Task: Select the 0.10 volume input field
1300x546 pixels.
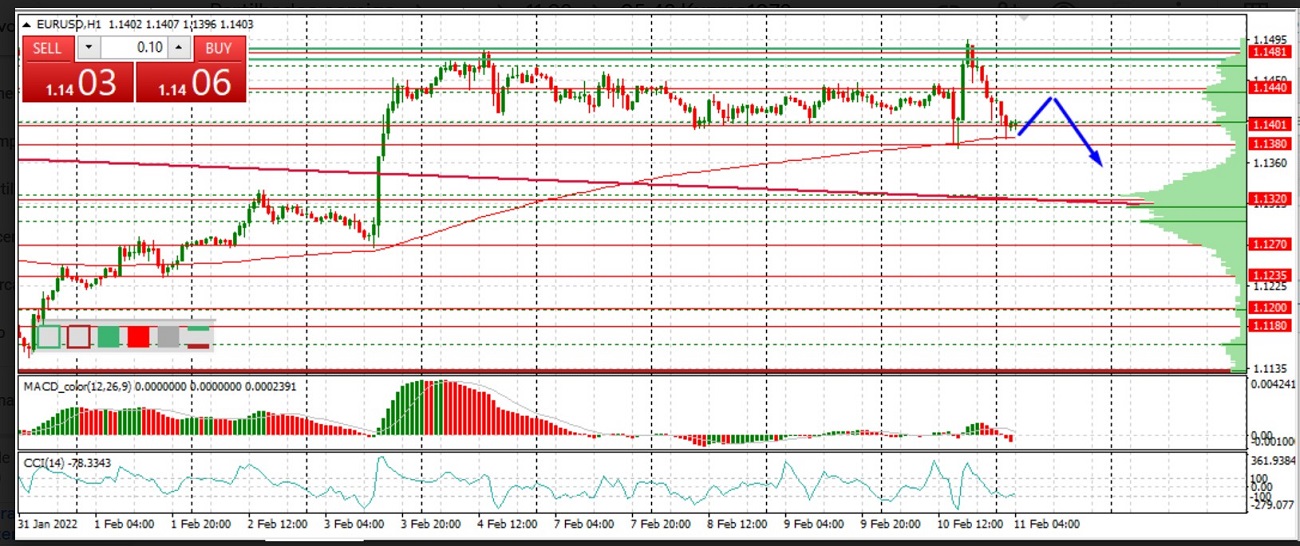Action: (134, 48)
